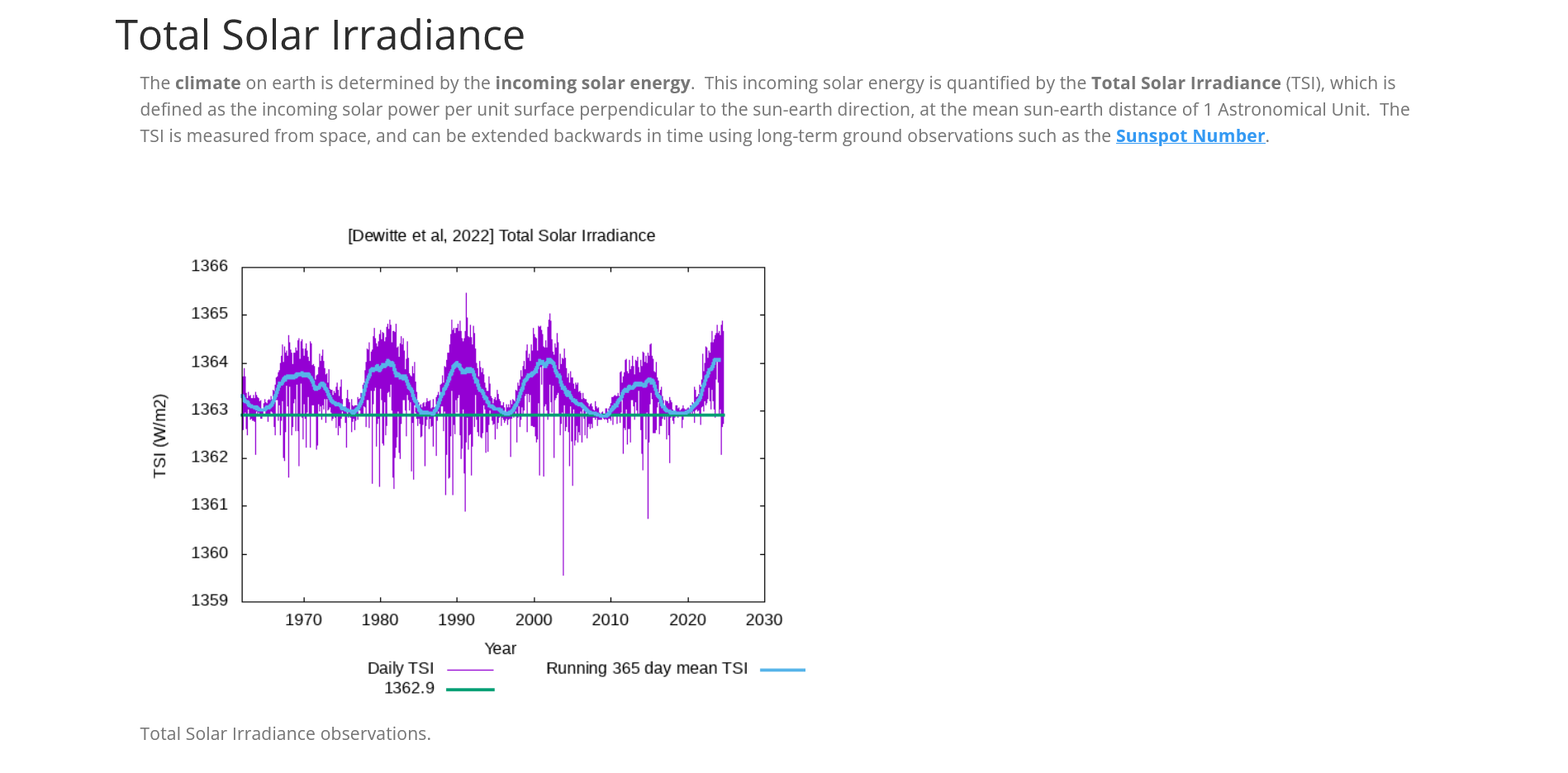
Task: Click the 1970 tick on the year axis
Action: click(x=303, y=620)
